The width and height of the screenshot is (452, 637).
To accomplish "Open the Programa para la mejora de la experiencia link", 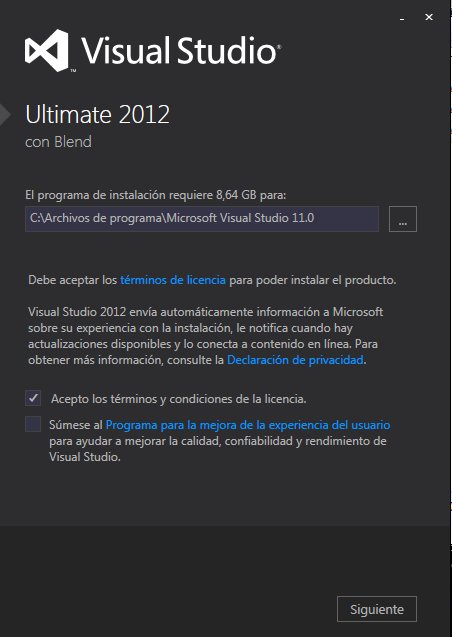I will click(248, 425).
